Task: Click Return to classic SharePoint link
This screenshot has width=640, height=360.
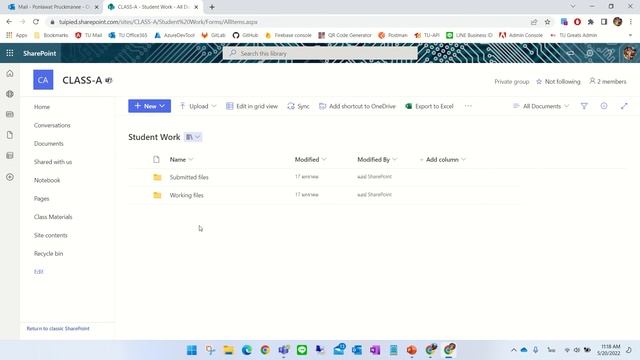Action: click(x=58, y=329)
